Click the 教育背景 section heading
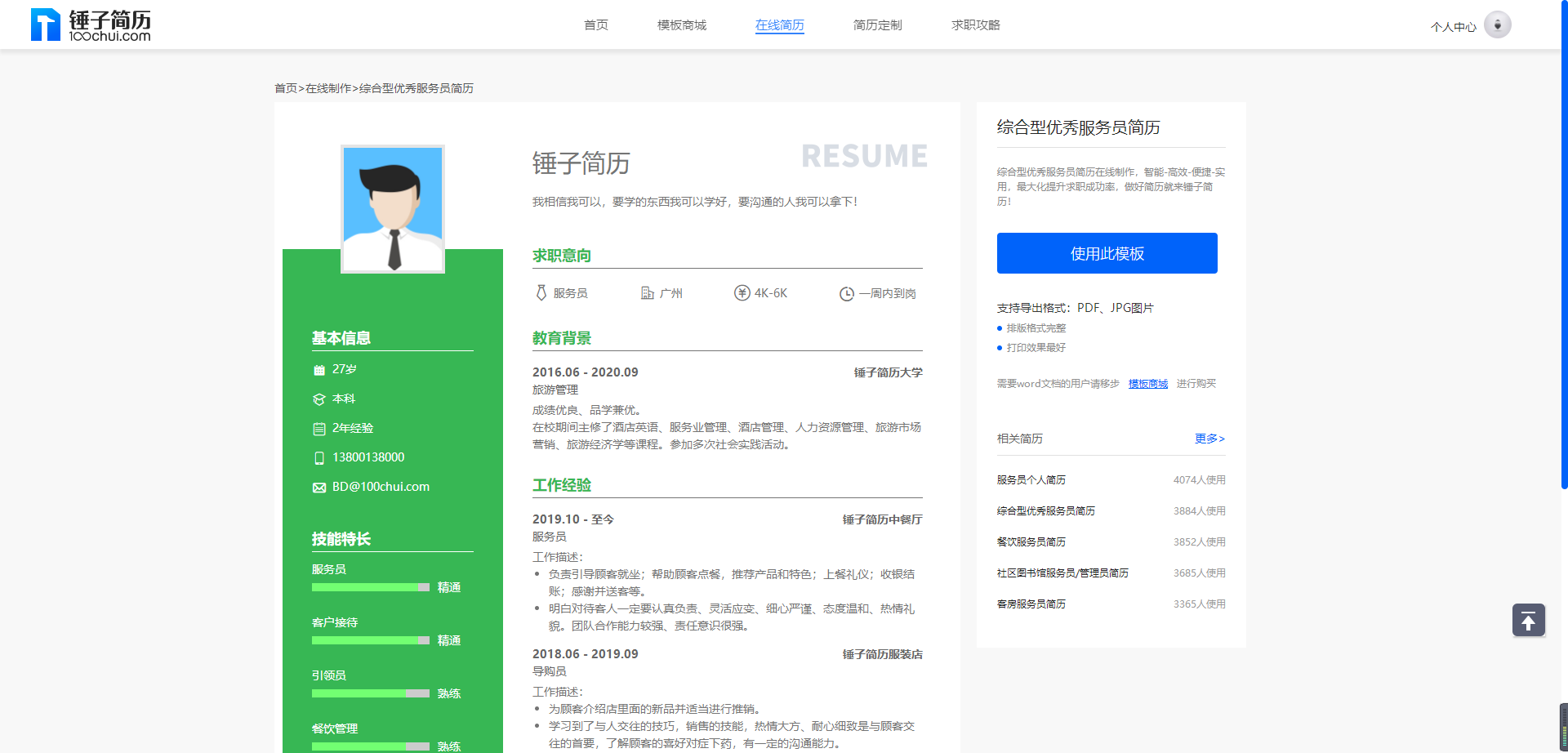 (x=562, y=338)
